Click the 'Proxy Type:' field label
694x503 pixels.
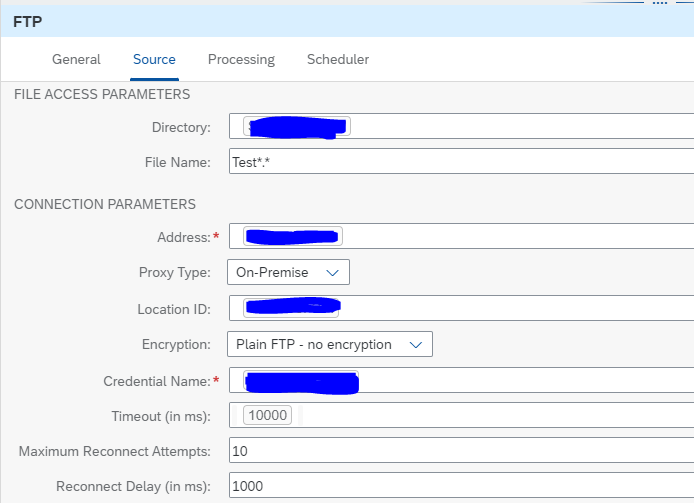point(174,272)
